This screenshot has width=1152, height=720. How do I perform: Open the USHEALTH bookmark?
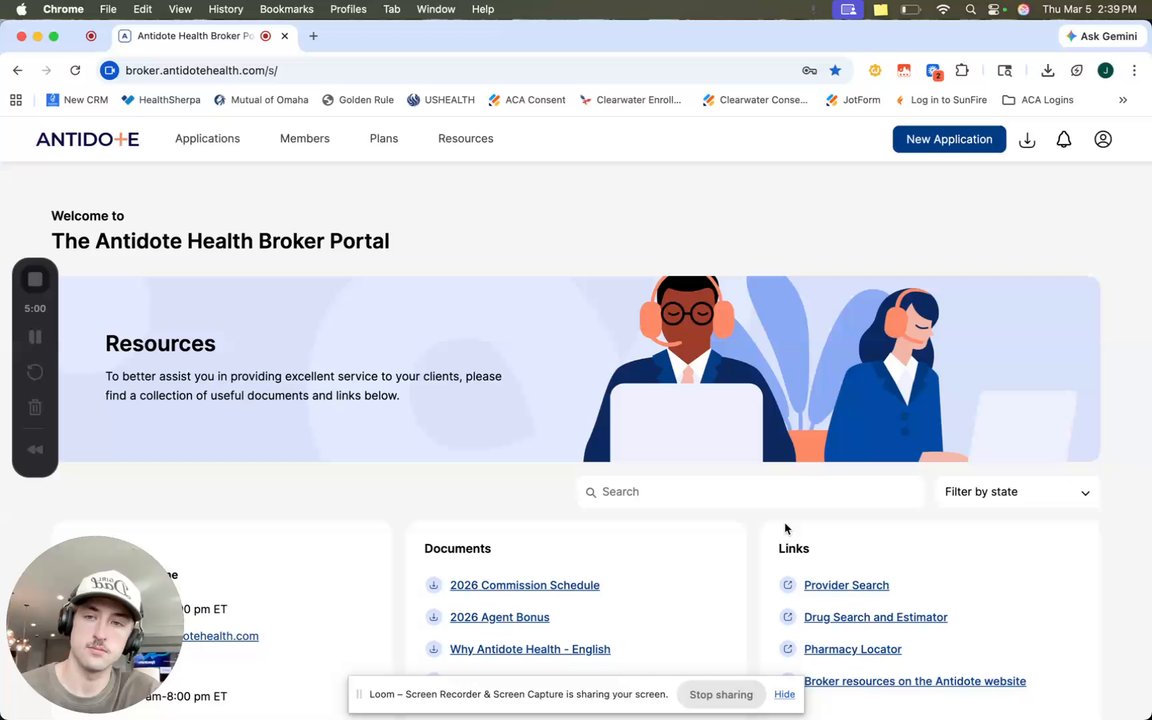click(x=441, y=100)
